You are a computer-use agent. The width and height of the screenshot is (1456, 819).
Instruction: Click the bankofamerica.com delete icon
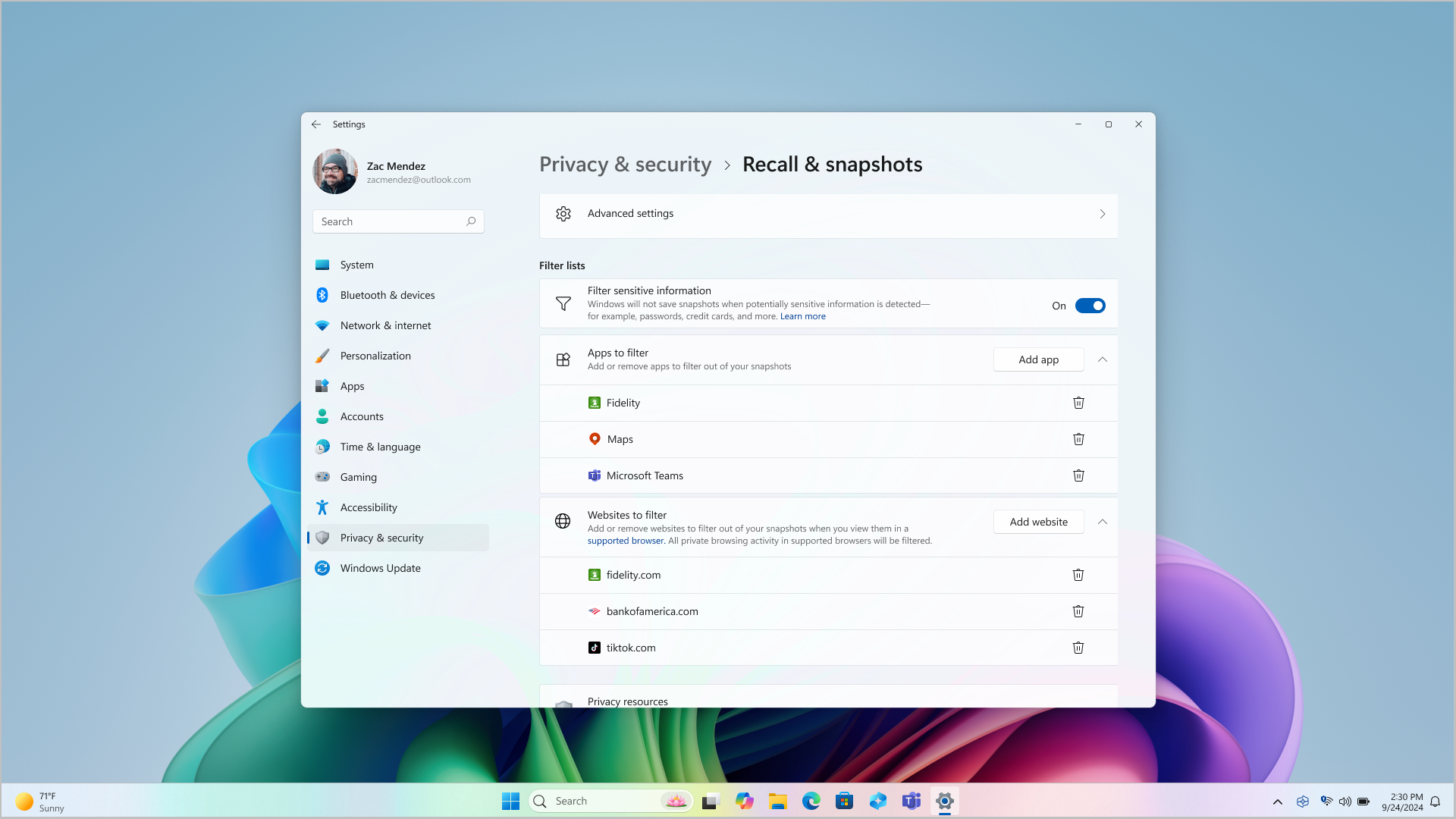pyautogui.click(x=1078, y=611)
